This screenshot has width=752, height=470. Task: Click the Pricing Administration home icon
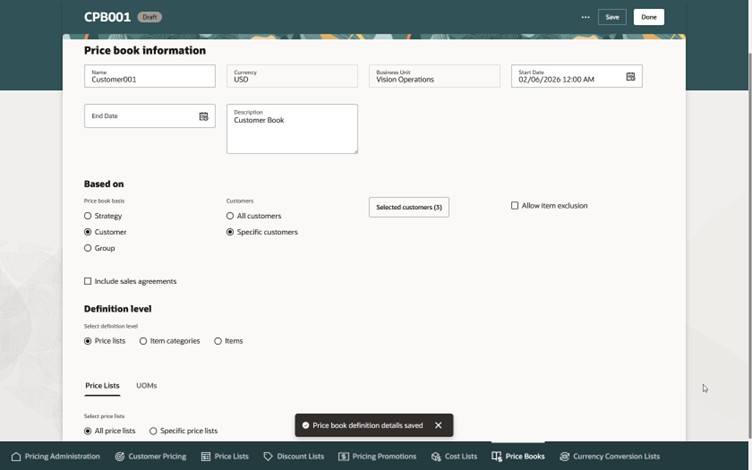tap(16, 457)
